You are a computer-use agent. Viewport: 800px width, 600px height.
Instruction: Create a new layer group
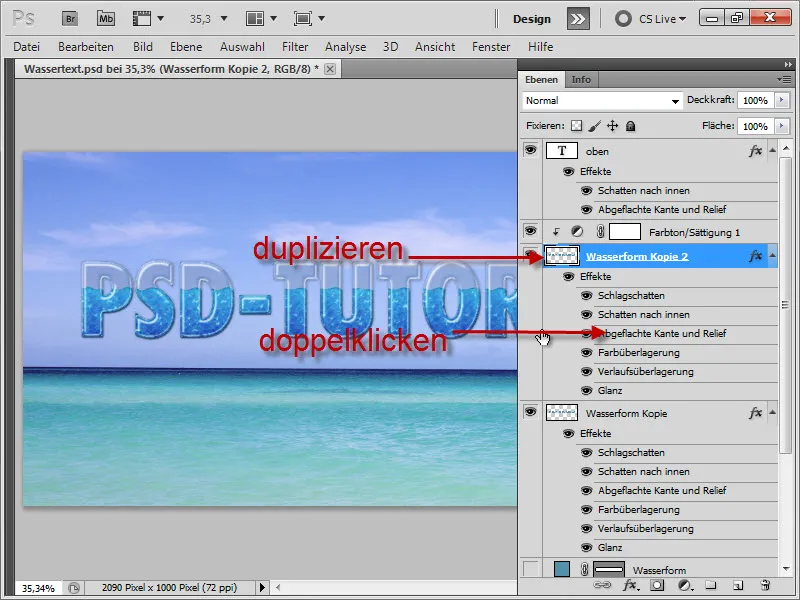point(711,585)
